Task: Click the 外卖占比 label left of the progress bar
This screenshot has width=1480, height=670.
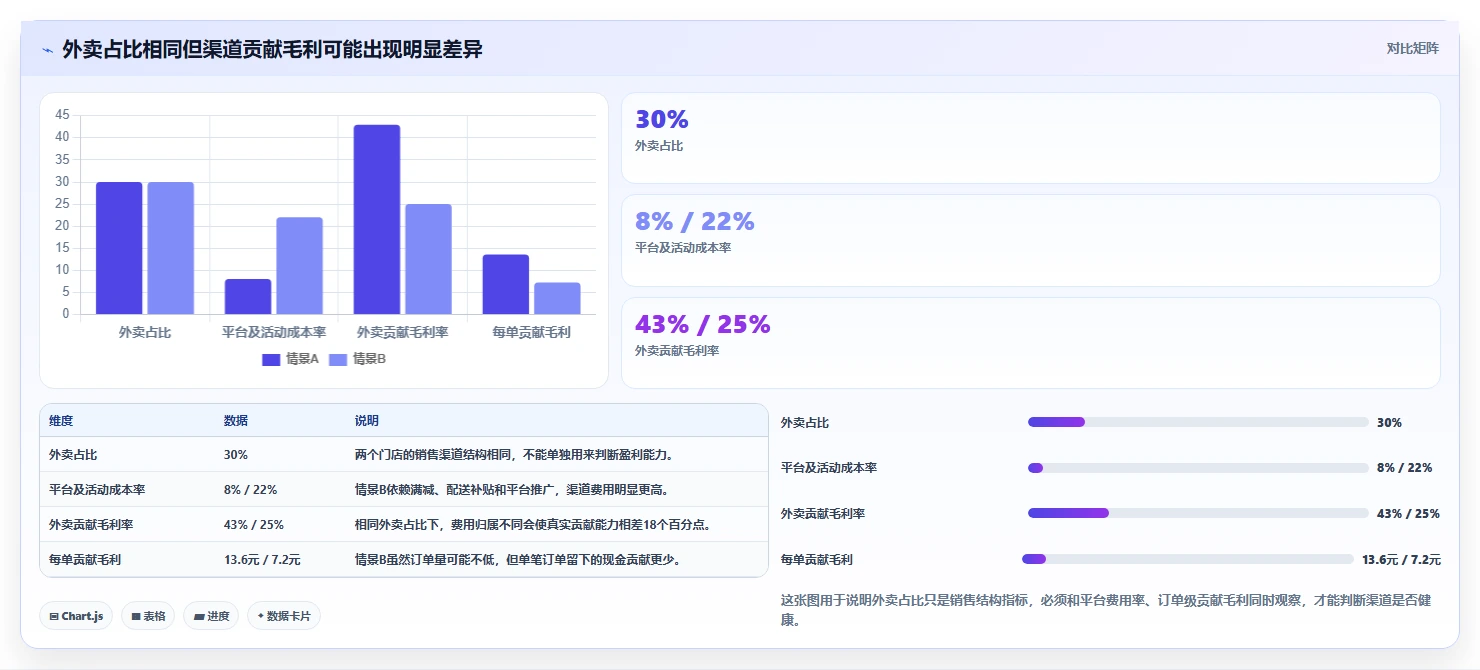Action: click(x=805, y=423)
